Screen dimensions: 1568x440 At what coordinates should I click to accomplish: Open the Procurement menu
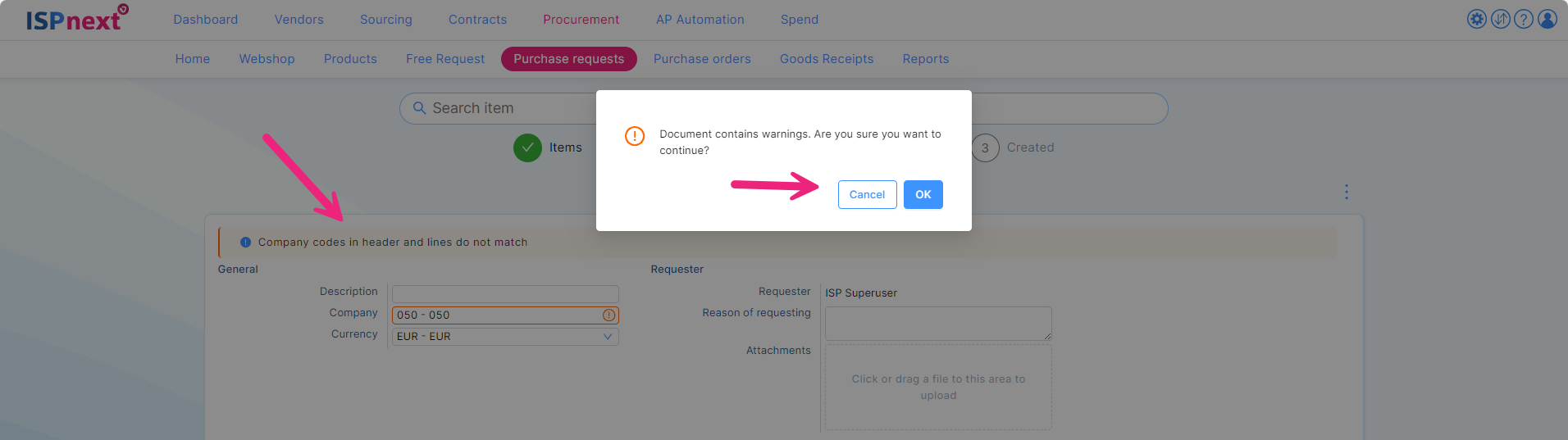pos(581,20)
